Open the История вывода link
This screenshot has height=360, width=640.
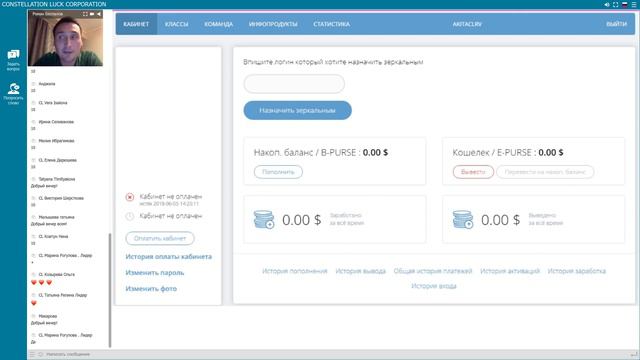click(x=360, y=271)
